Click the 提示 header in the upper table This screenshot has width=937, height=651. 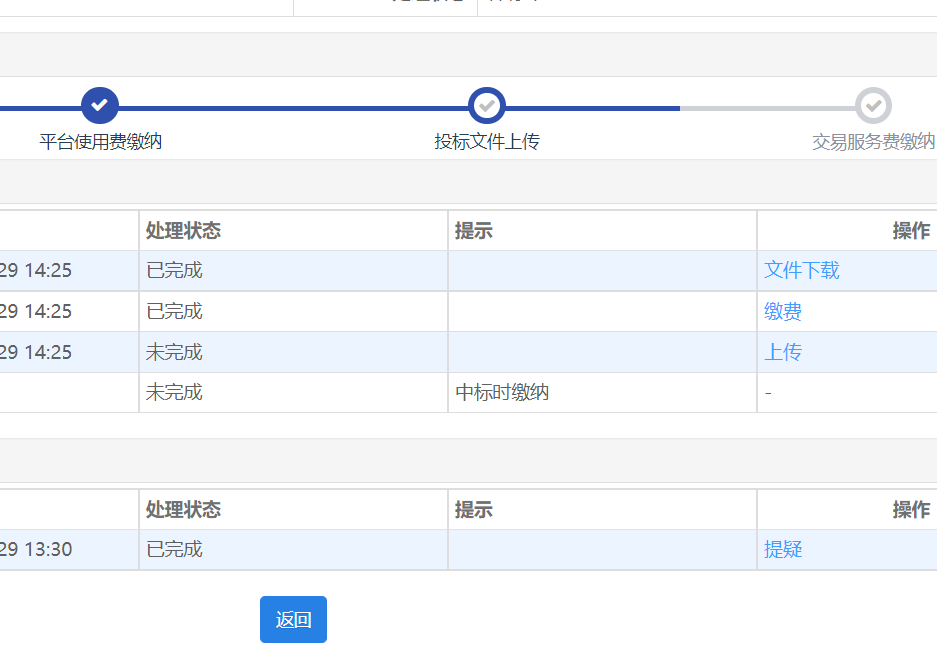(x=474, y=231)
